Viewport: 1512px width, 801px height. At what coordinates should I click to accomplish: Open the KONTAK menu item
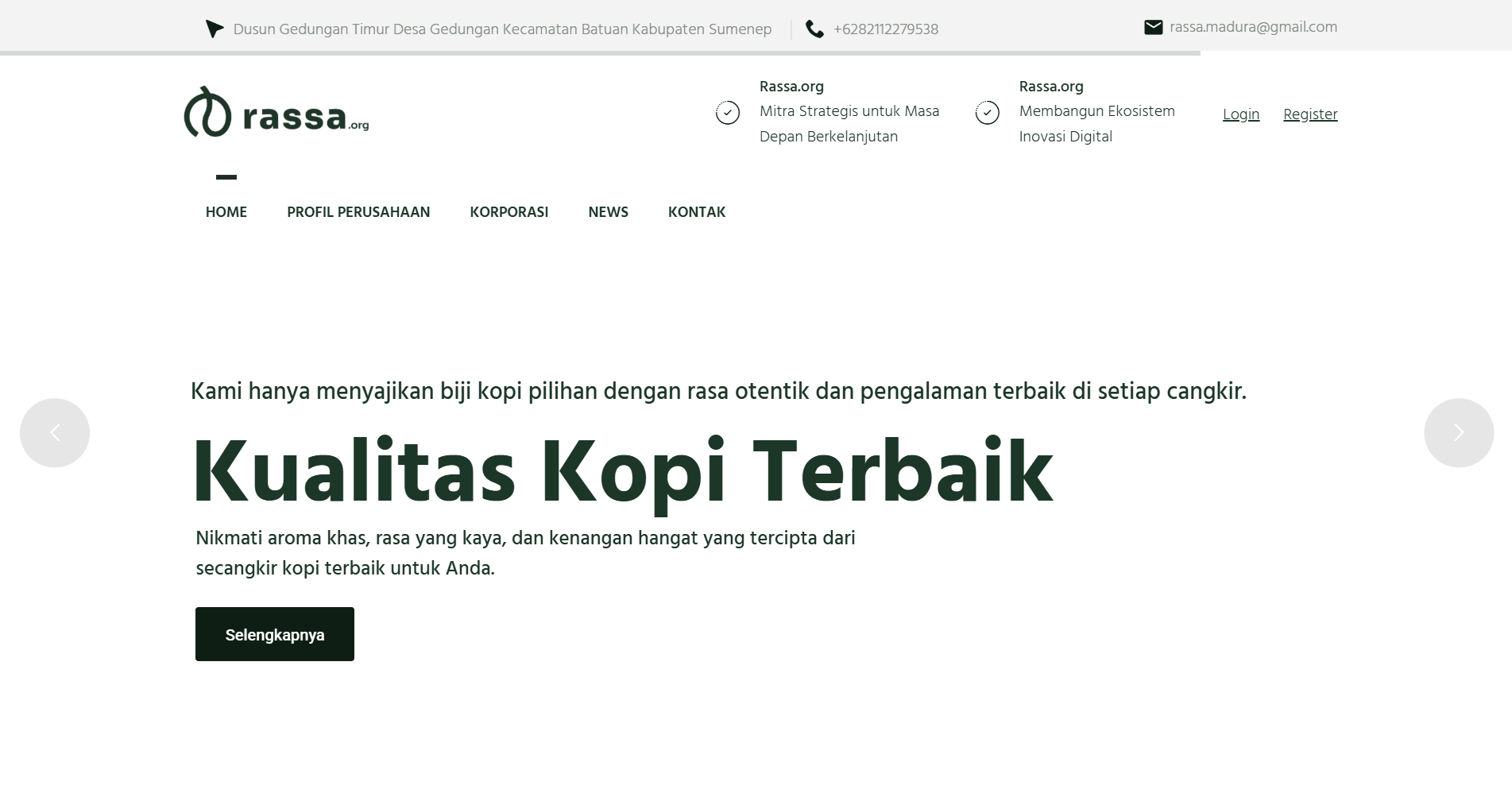coord(697,212)
